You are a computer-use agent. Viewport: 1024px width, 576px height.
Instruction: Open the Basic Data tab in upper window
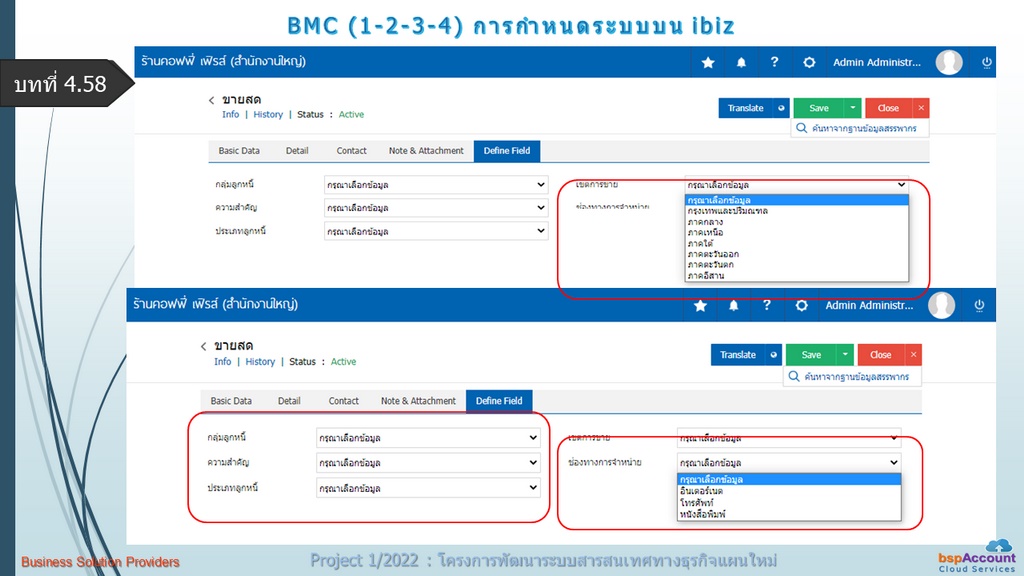(239, 151)
